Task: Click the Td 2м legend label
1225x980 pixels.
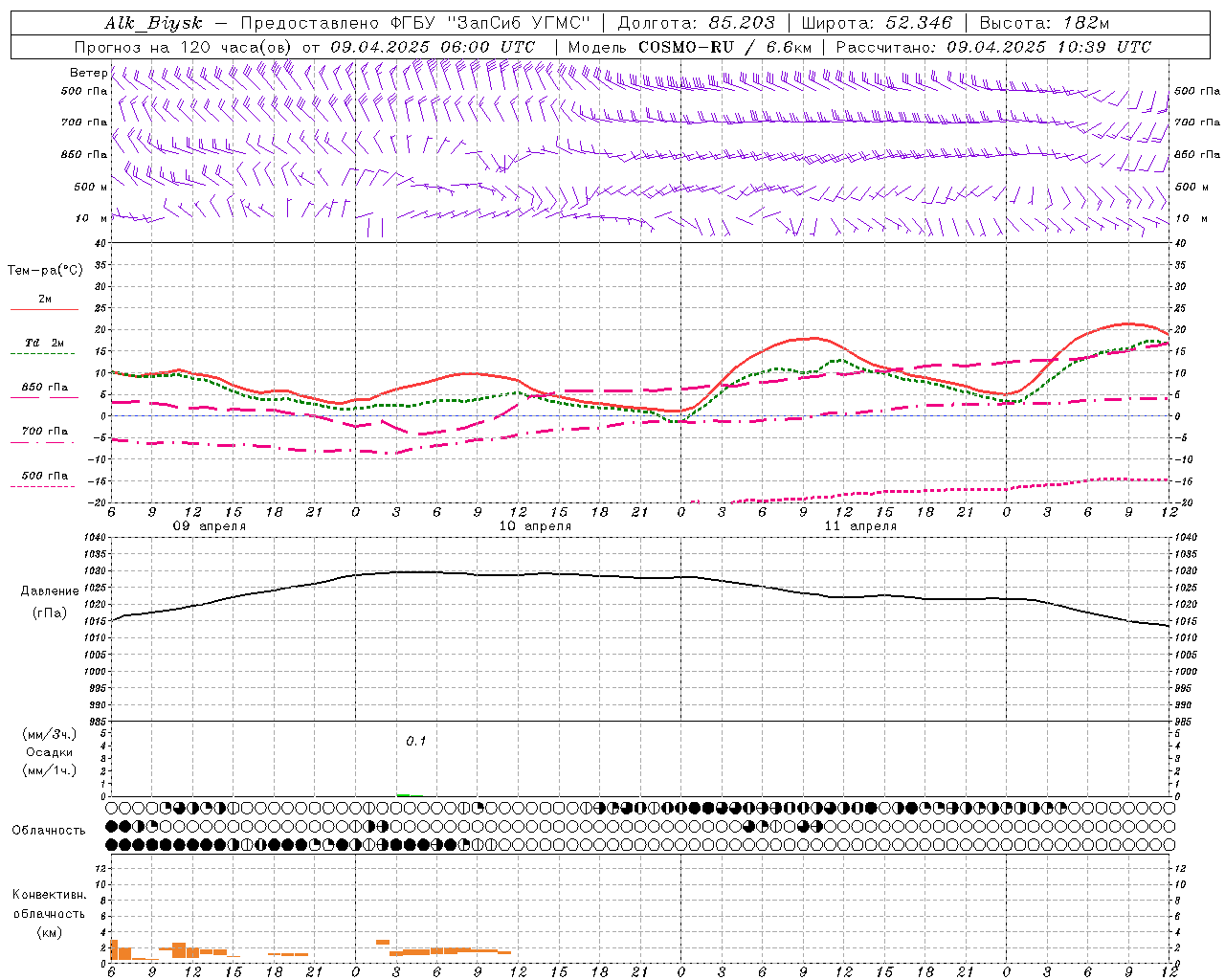Action: pyautogui.click(x=45, y=343)
